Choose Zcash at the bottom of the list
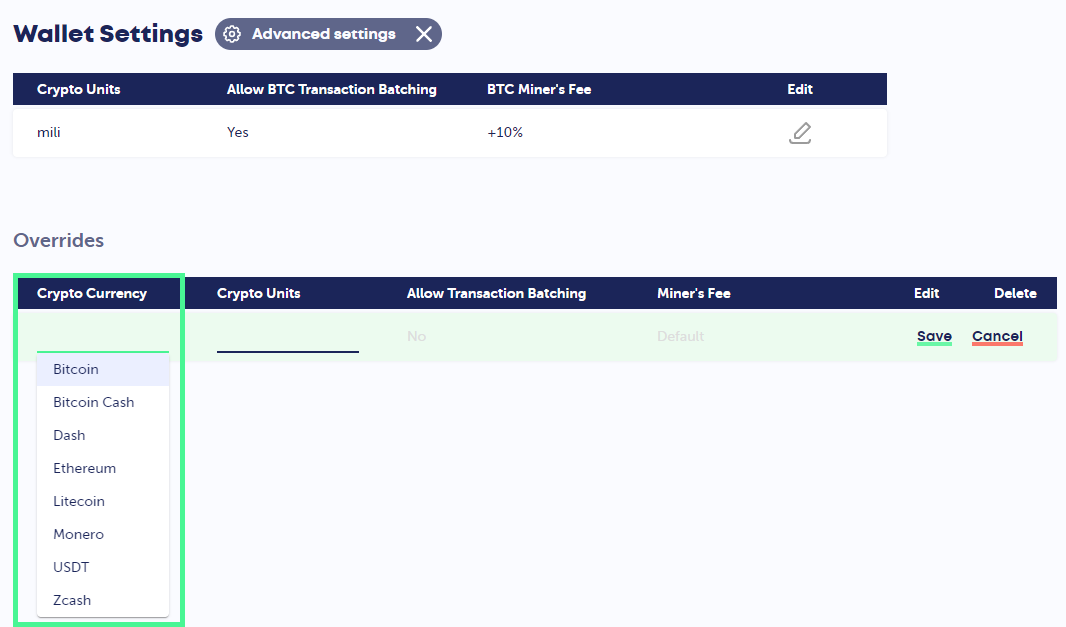Screen dimensions: 1066x627 point(72,600)
